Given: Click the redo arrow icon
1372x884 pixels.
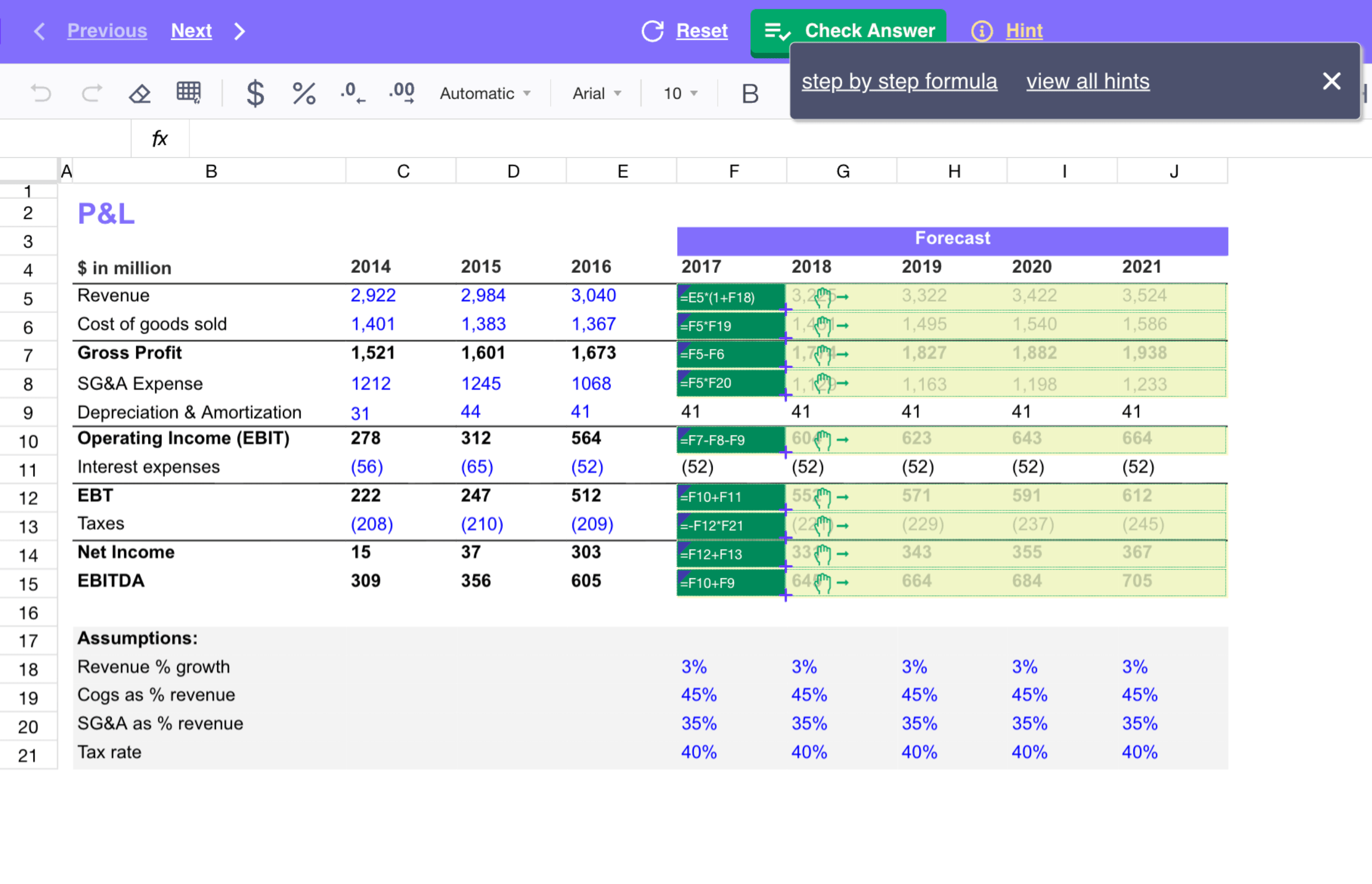Looking at the screenshot, I should point(92,93).
